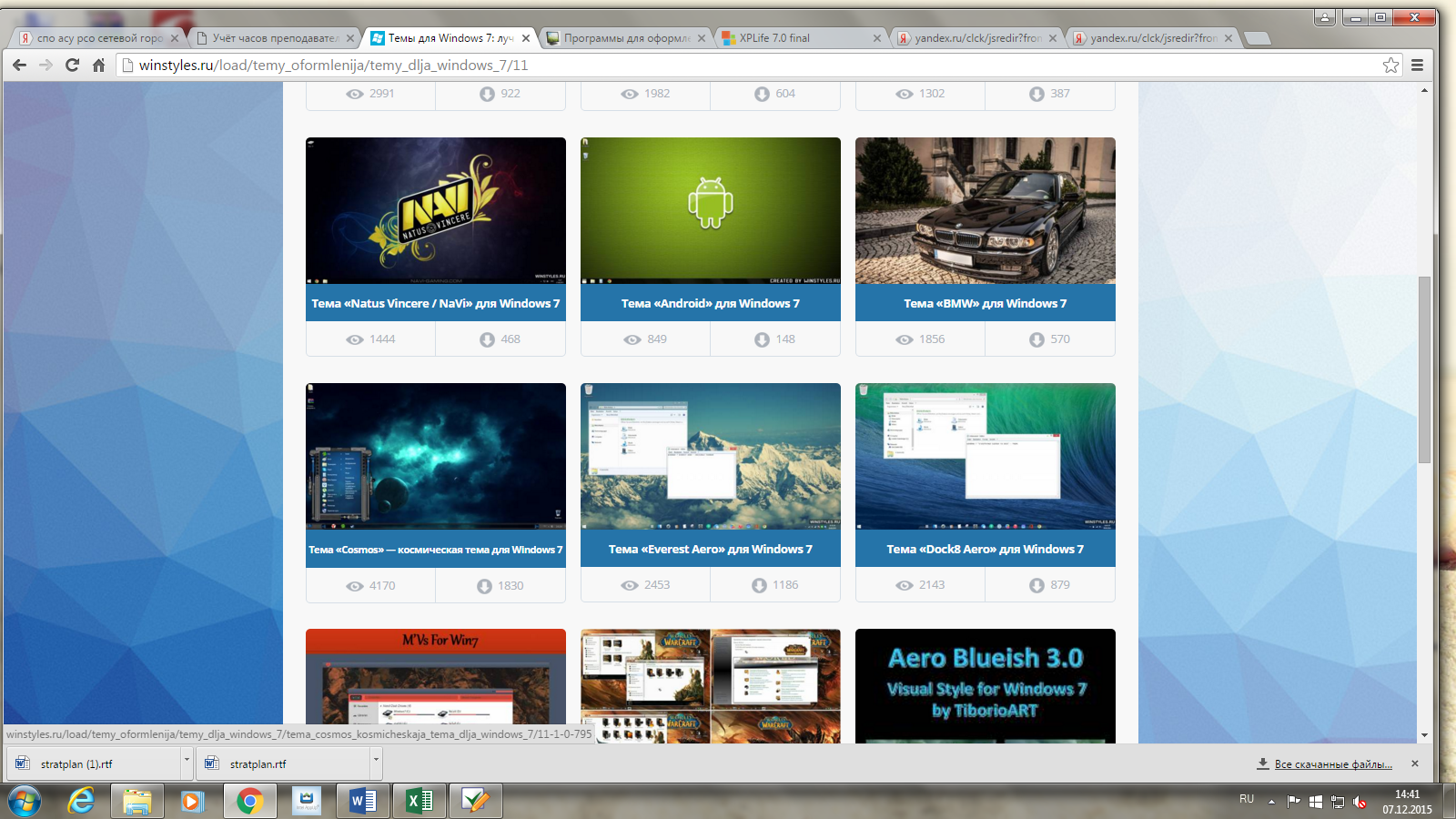This screenshot has width=1456, height=819.
Task: Click 'Тема «Cosmos»' title link
Action: pyautogui.click(x=436, y=550)
